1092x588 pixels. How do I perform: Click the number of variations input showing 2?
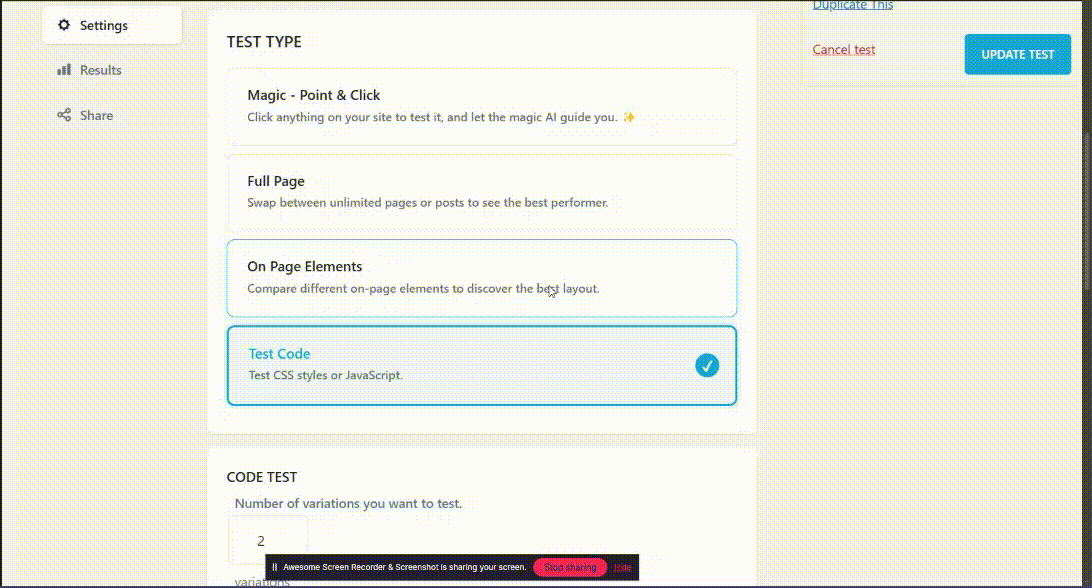(268, 540)
